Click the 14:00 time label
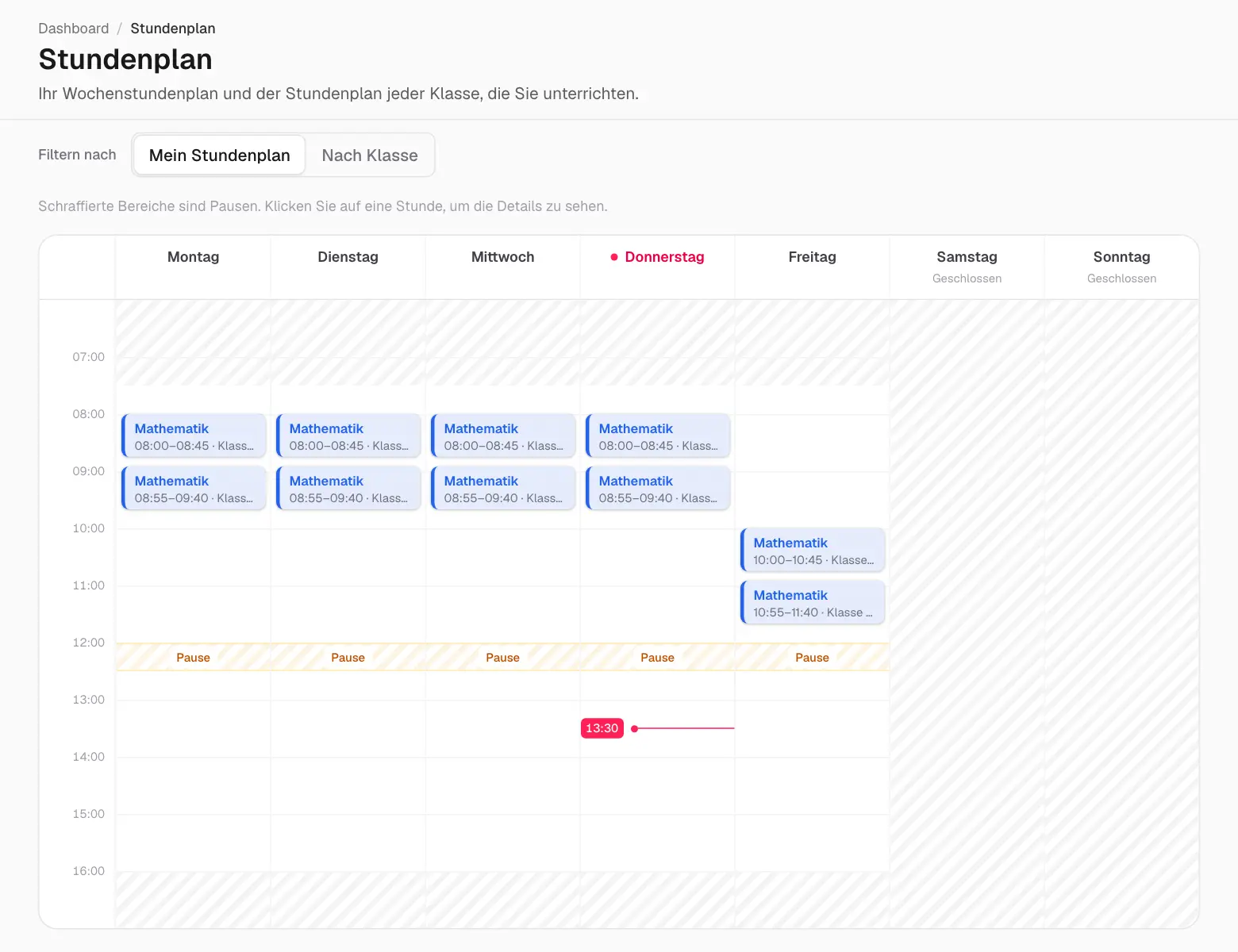The height and width of the screenshot is (952, 1238). [x=89, y=757]
